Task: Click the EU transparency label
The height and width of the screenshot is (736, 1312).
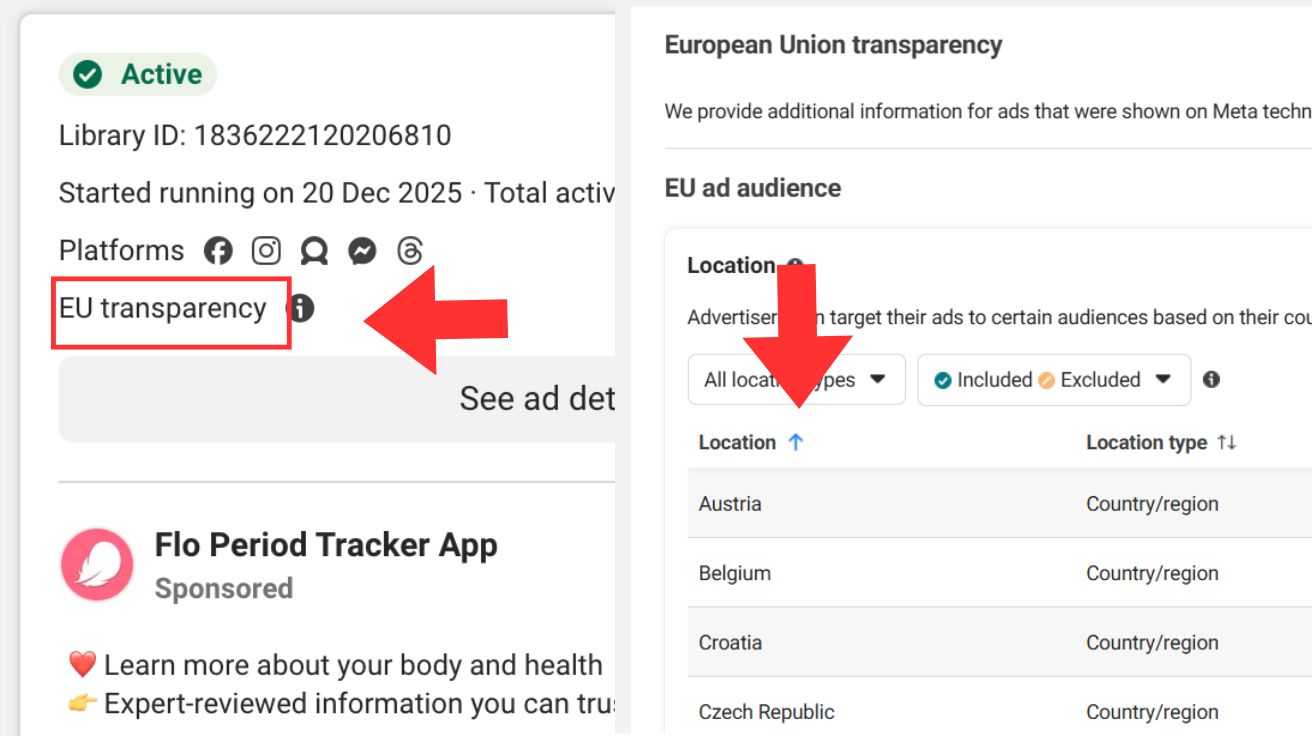Action: pyautogui.click(x=163, y=308)
